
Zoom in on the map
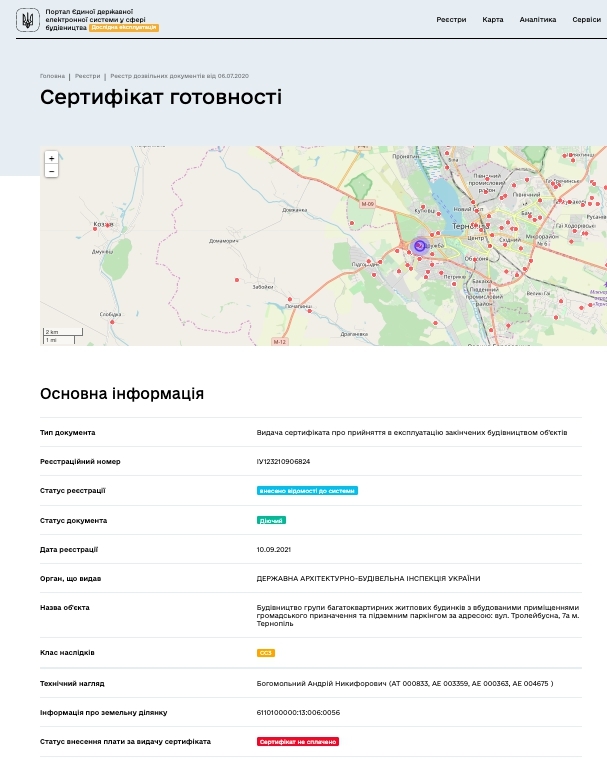51,158
